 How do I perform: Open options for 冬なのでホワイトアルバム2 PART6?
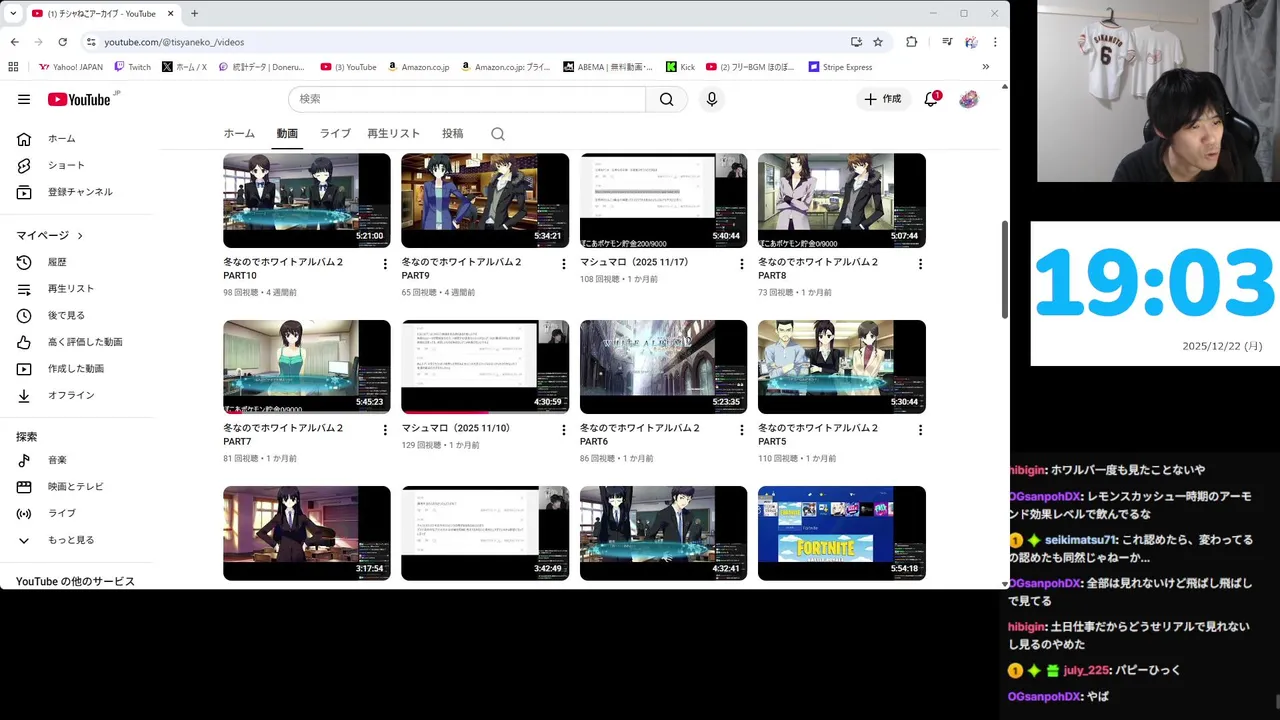[741, 430]
